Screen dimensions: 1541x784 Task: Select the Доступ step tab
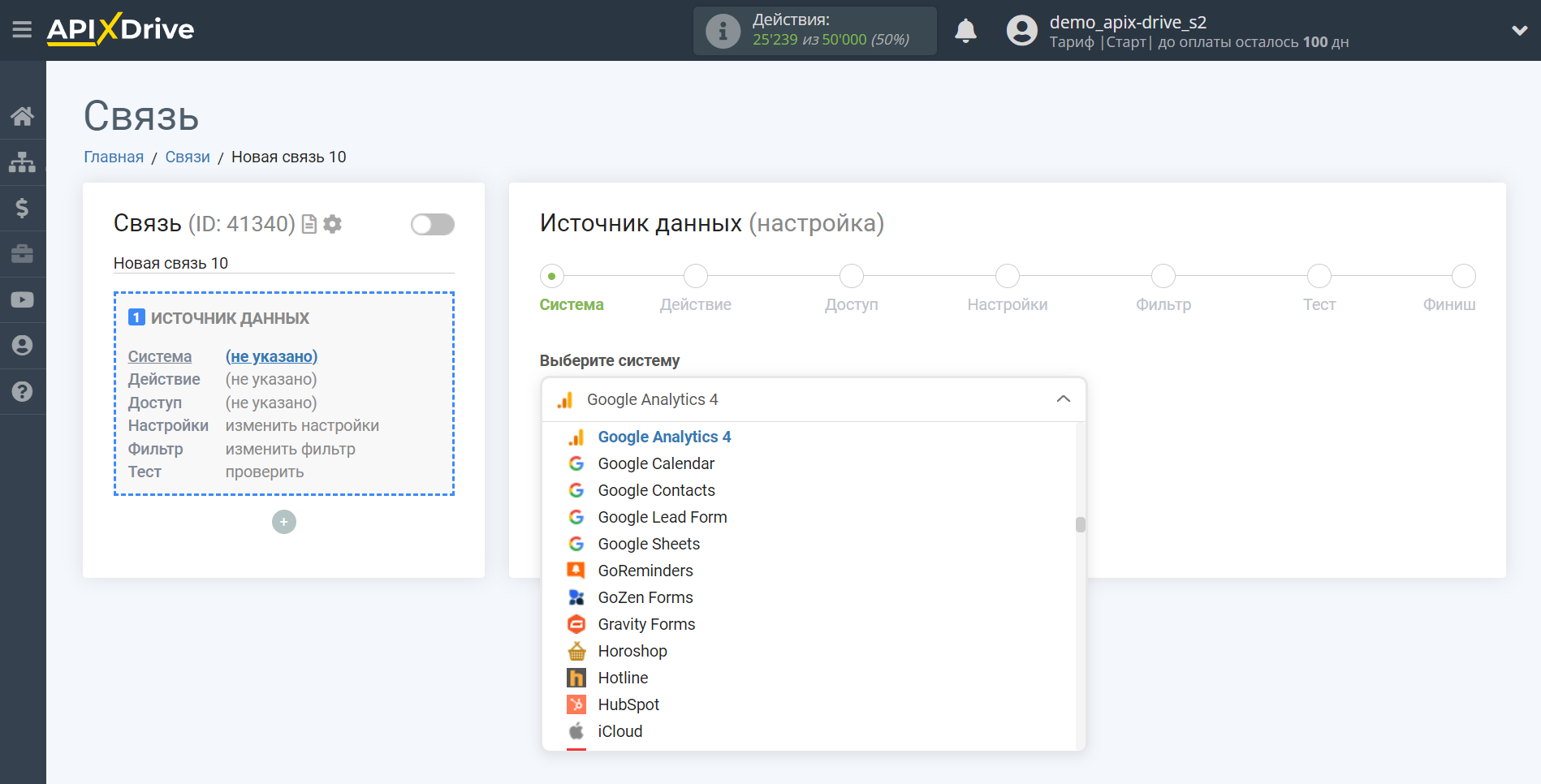pos(852,289)
